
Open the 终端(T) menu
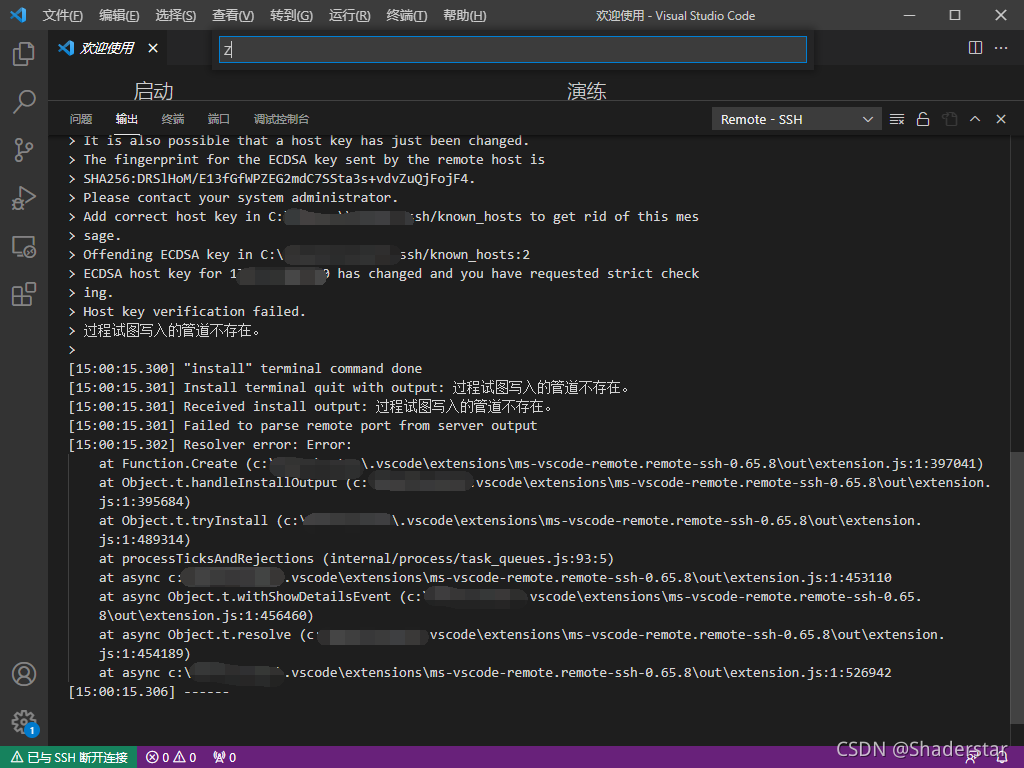point(406,15)
